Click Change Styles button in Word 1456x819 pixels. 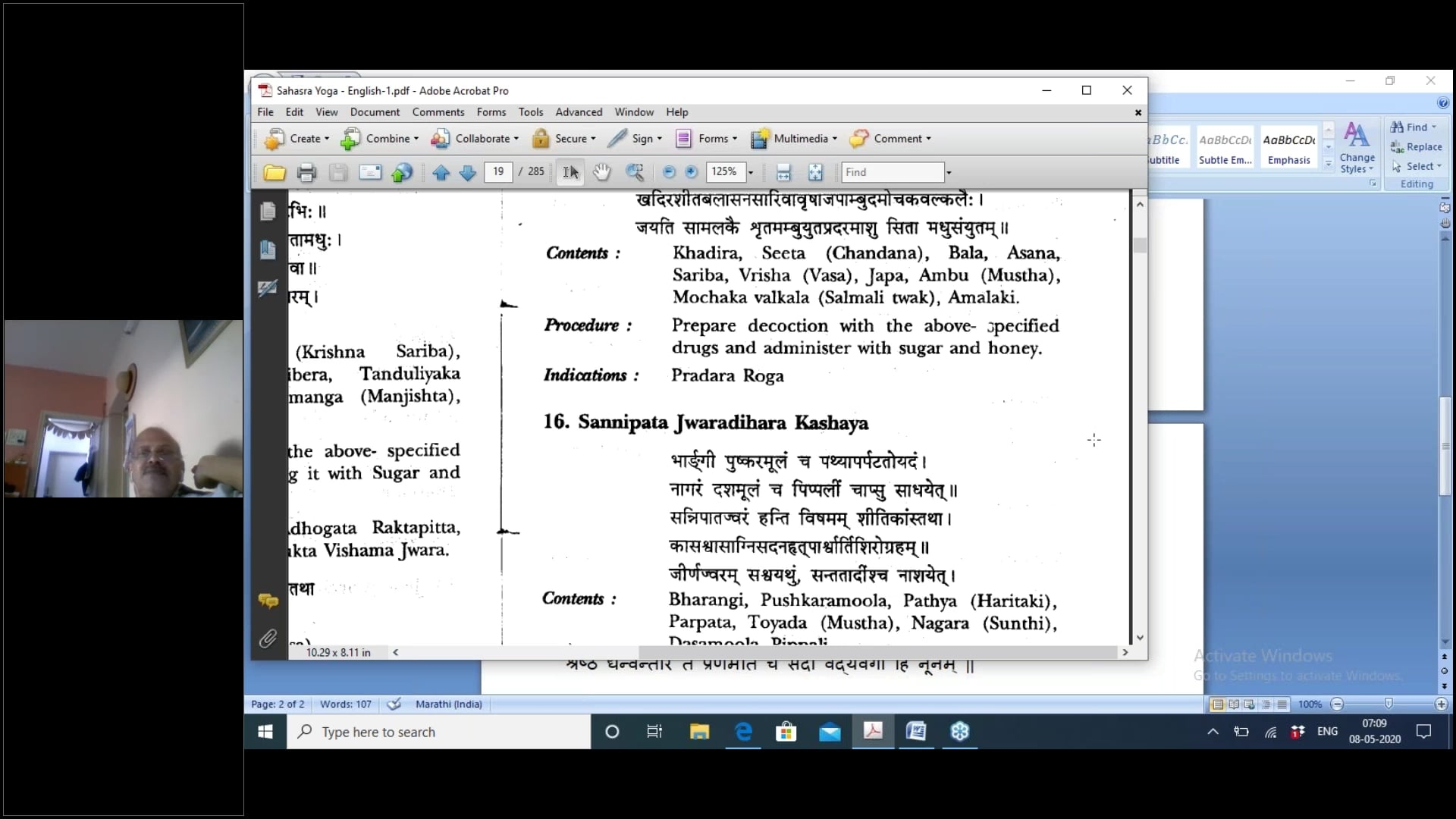[x=1357, y=148]
